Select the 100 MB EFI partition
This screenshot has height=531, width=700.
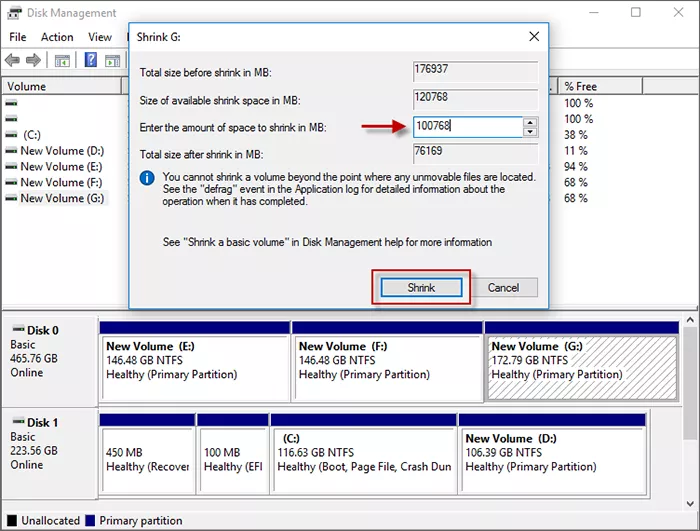pos(233,453)
